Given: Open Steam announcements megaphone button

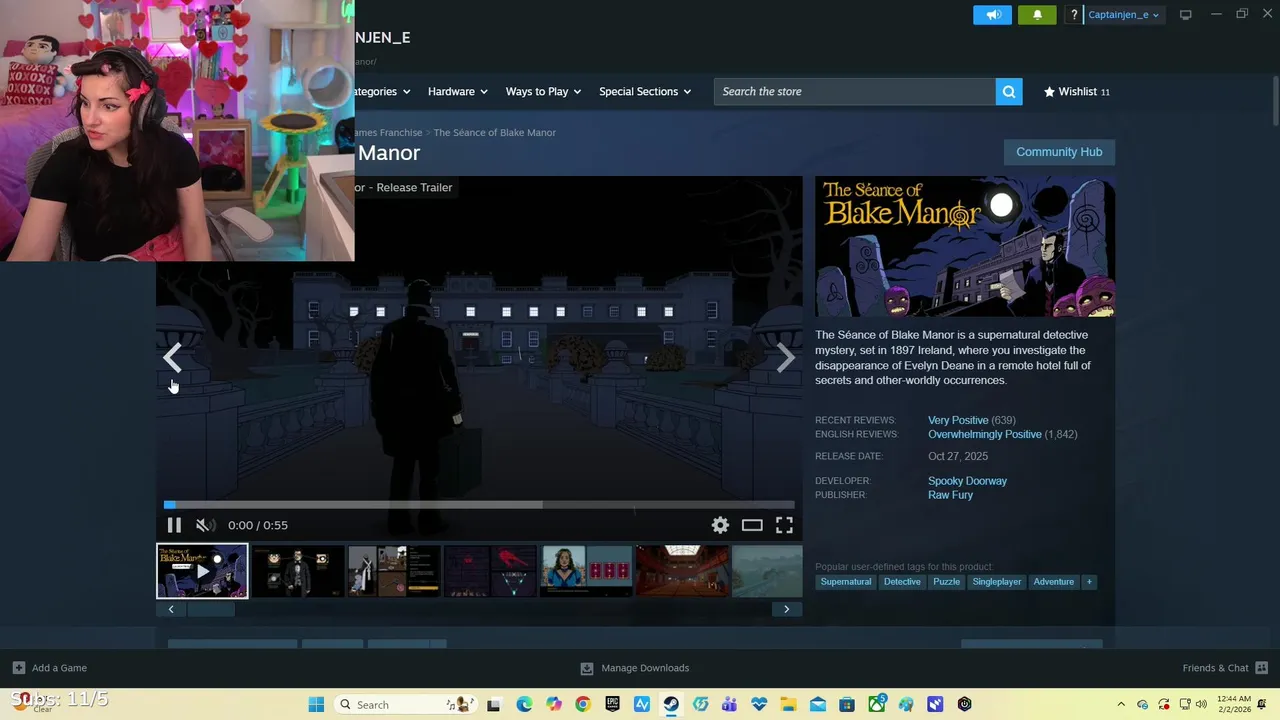Looking at the screenshot, I should 992,15.
